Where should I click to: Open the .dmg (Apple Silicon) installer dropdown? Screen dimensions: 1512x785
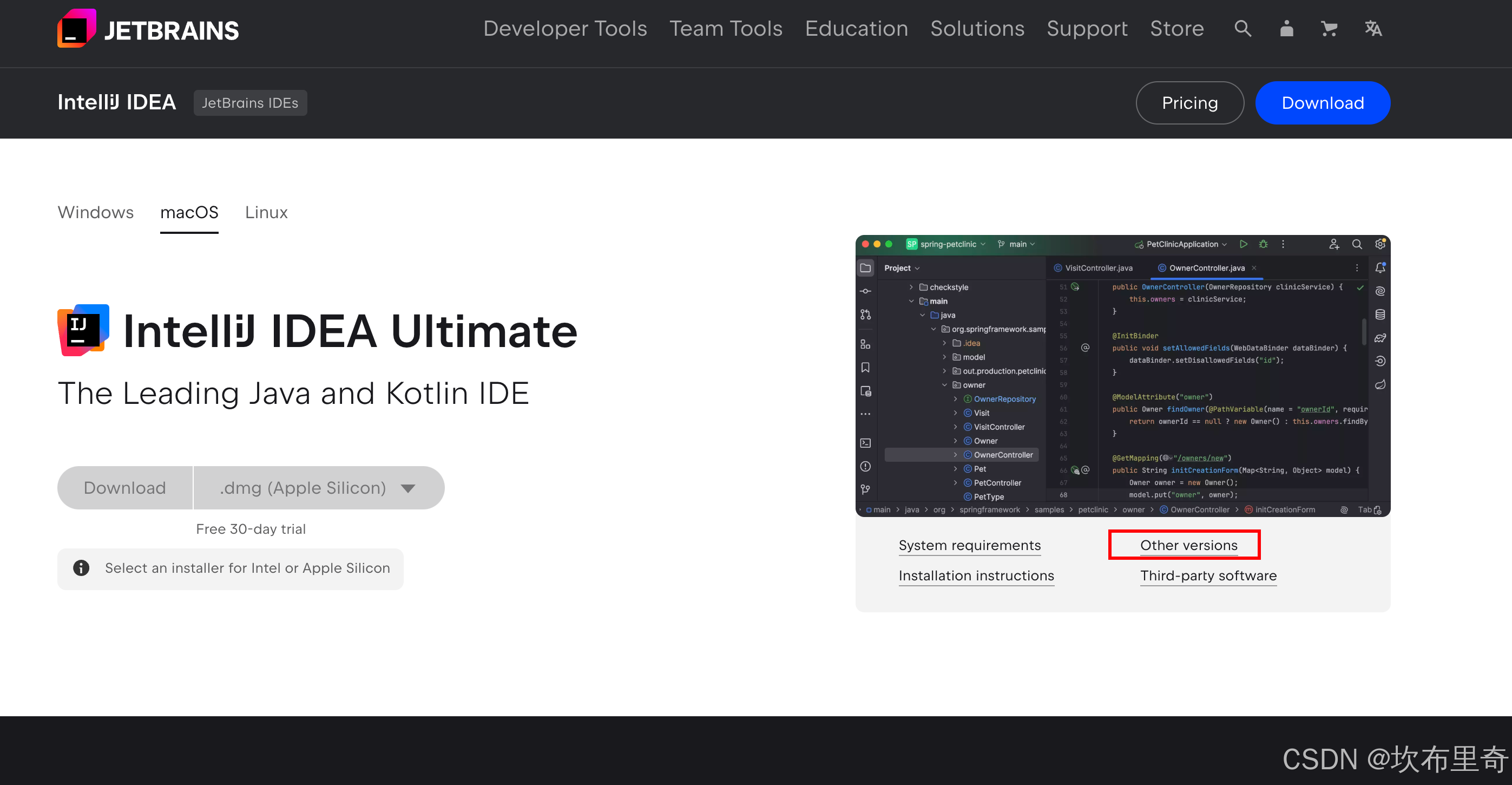tap(319, 488)
